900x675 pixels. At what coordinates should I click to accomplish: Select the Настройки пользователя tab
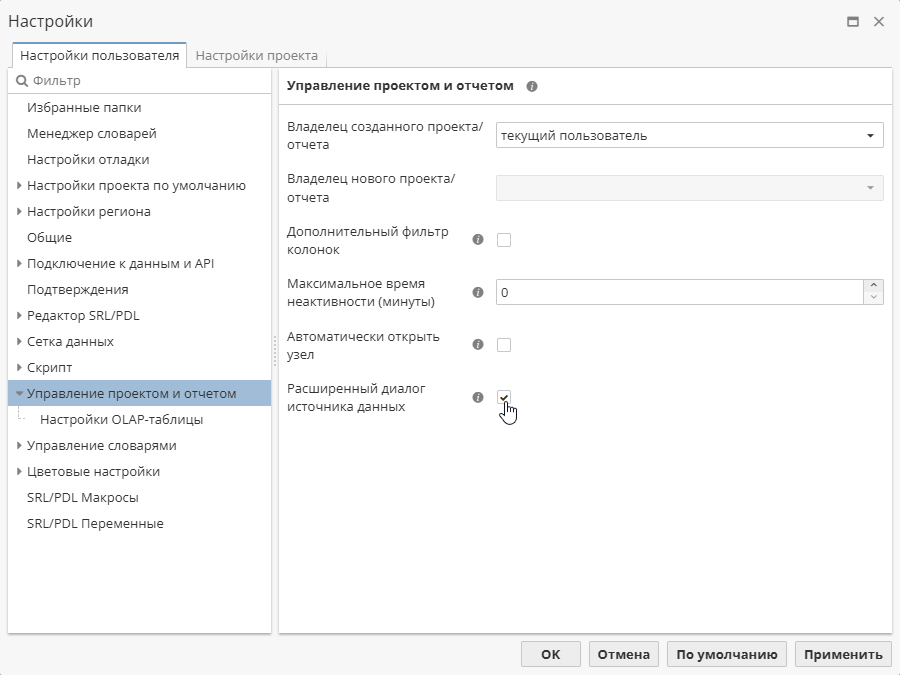click(x=99, y=56)
